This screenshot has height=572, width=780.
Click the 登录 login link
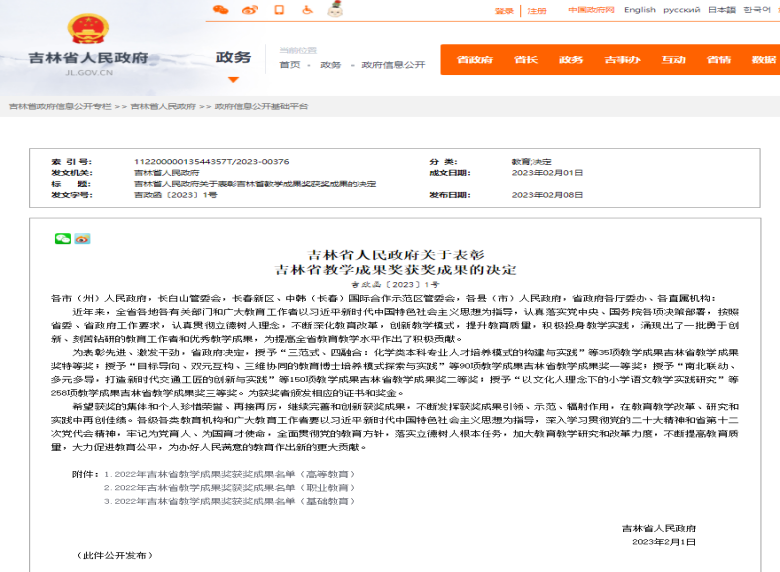click(504, 11)
